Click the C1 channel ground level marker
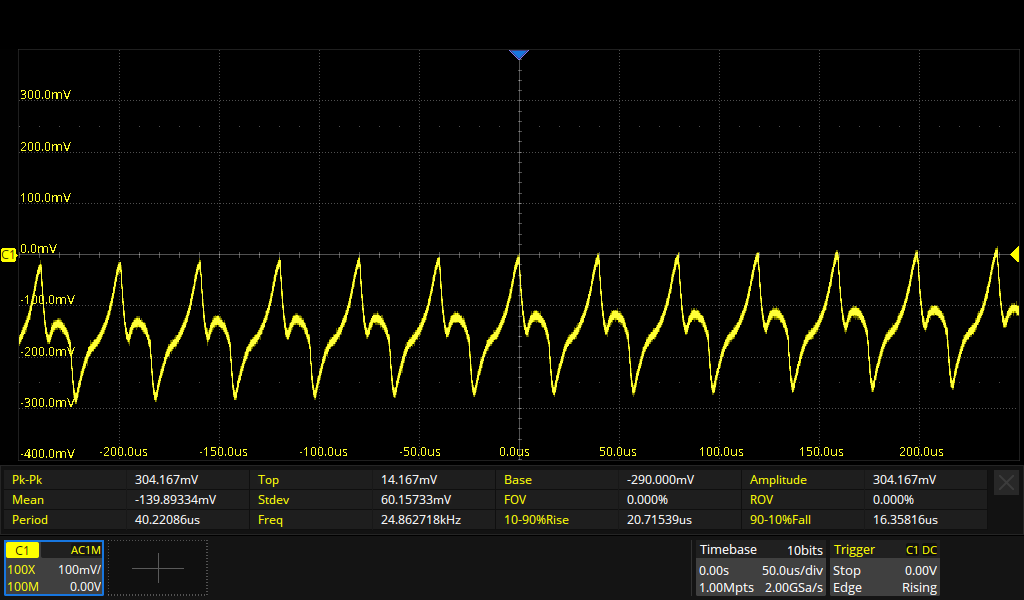Viewport: 1024px width, 600px height. [x=9, y=255]
